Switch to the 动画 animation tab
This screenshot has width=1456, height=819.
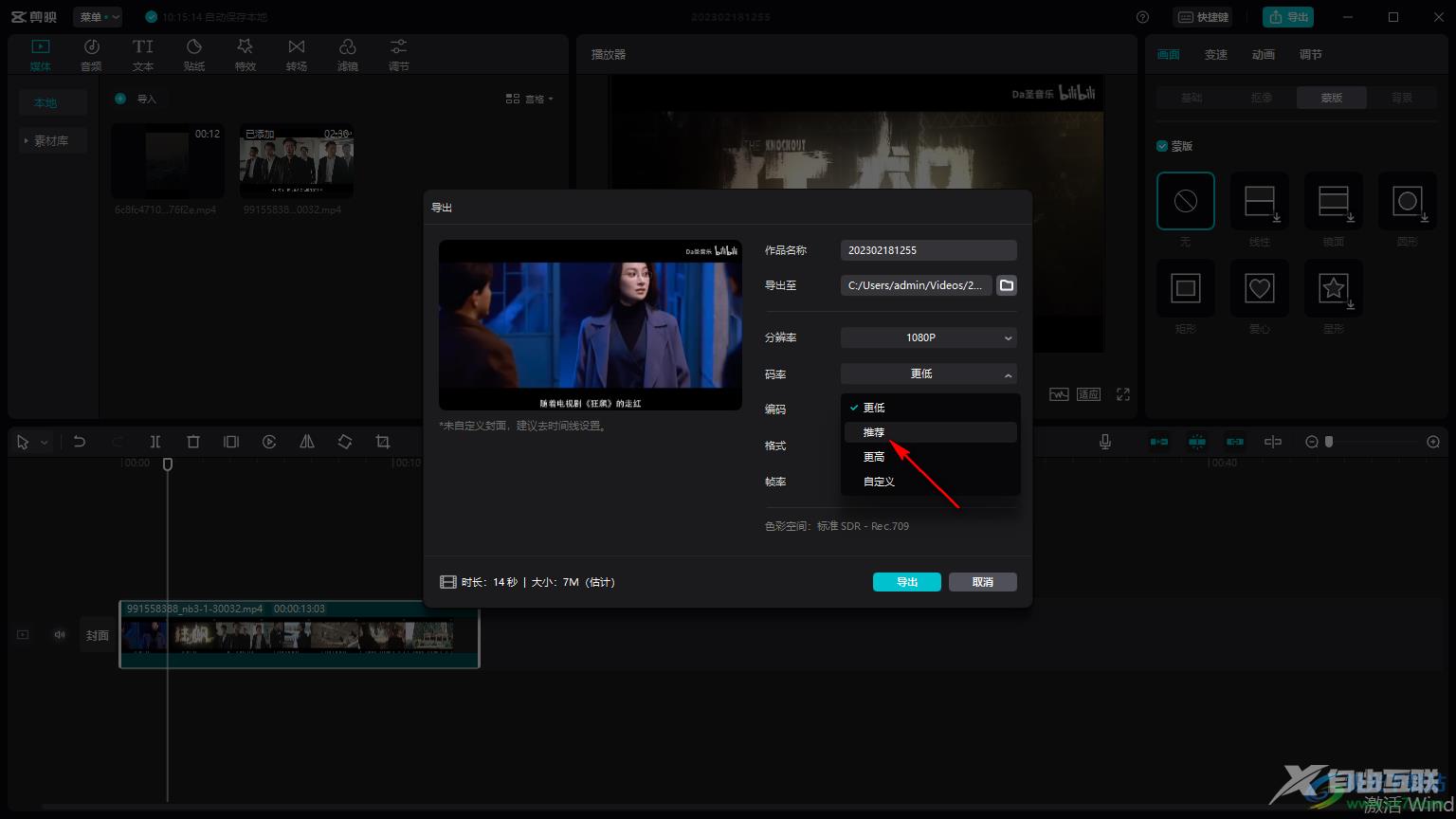point(1264,55)
